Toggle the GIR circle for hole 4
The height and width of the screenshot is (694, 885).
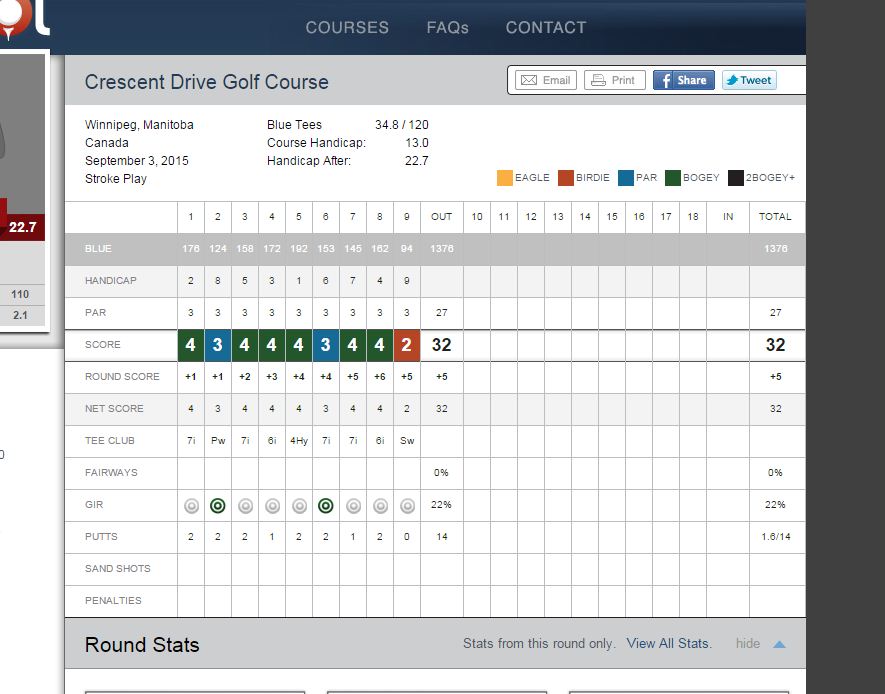click(x=272, y=506)
